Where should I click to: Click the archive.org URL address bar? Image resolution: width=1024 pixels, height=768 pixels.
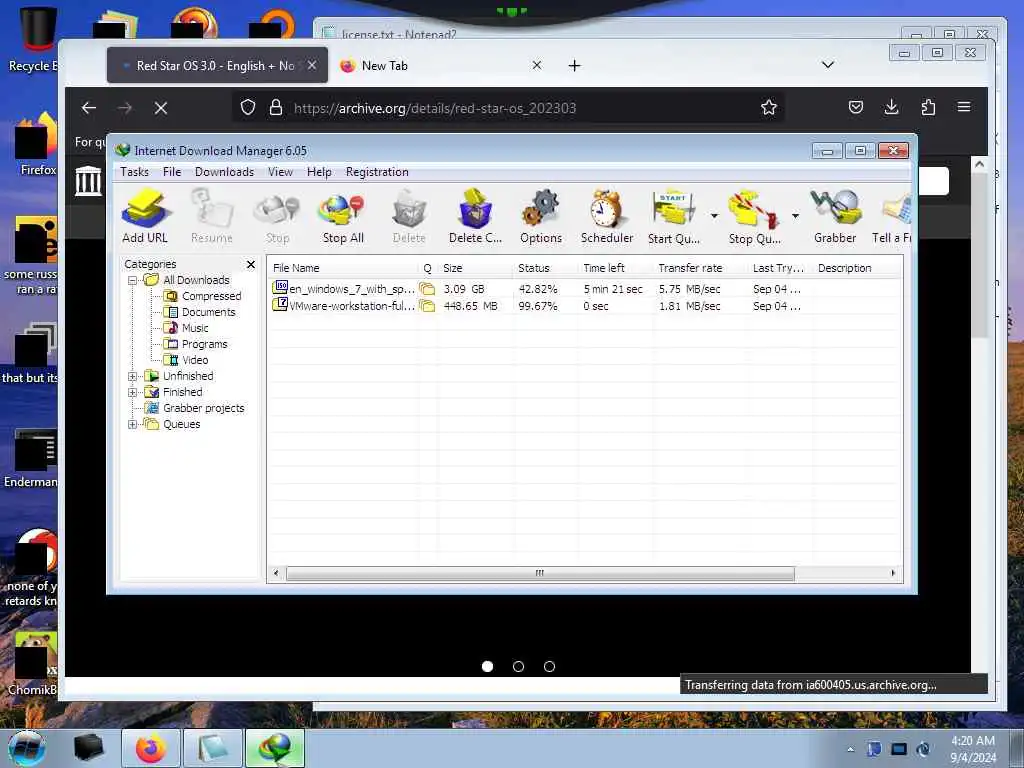[x=509, y=108]
